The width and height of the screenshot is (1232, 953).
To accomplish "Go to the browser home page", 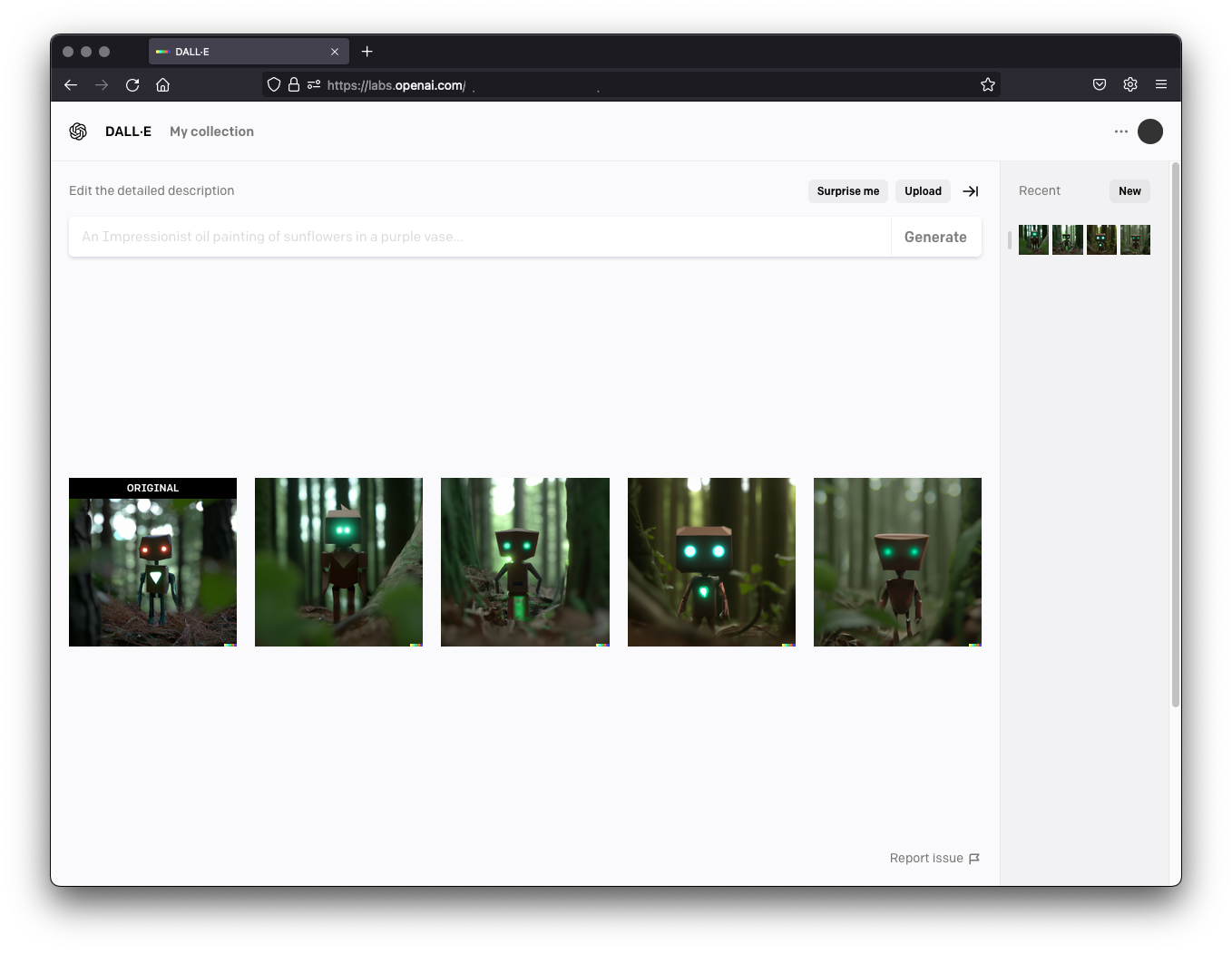I will (x=163, y=85).
